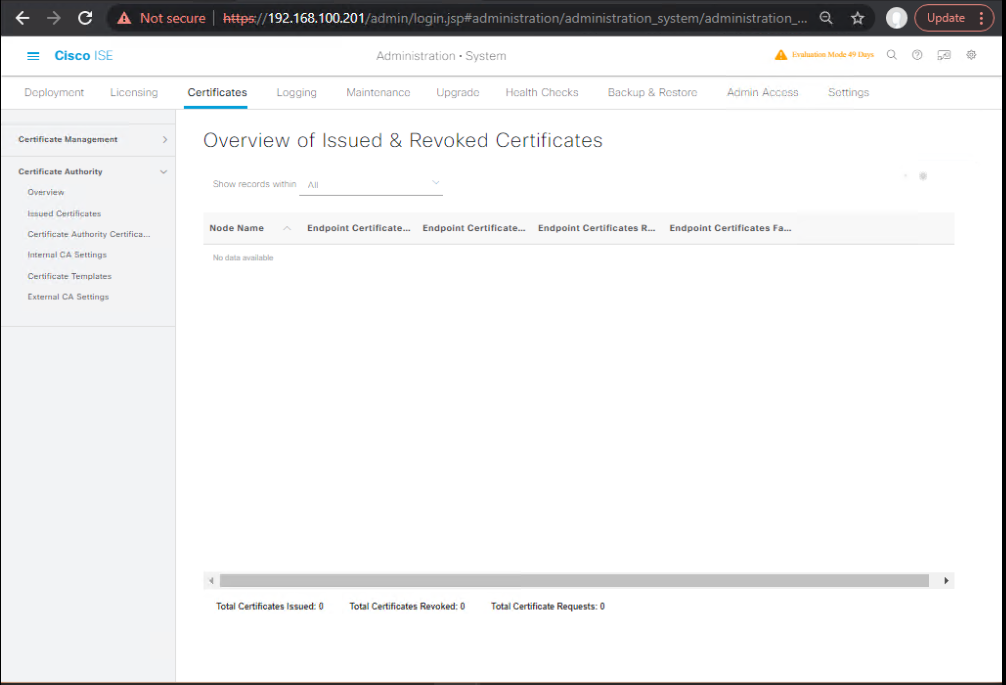
Task: Click the Not secure warning triangle
Action: click(x=124, y=18)
